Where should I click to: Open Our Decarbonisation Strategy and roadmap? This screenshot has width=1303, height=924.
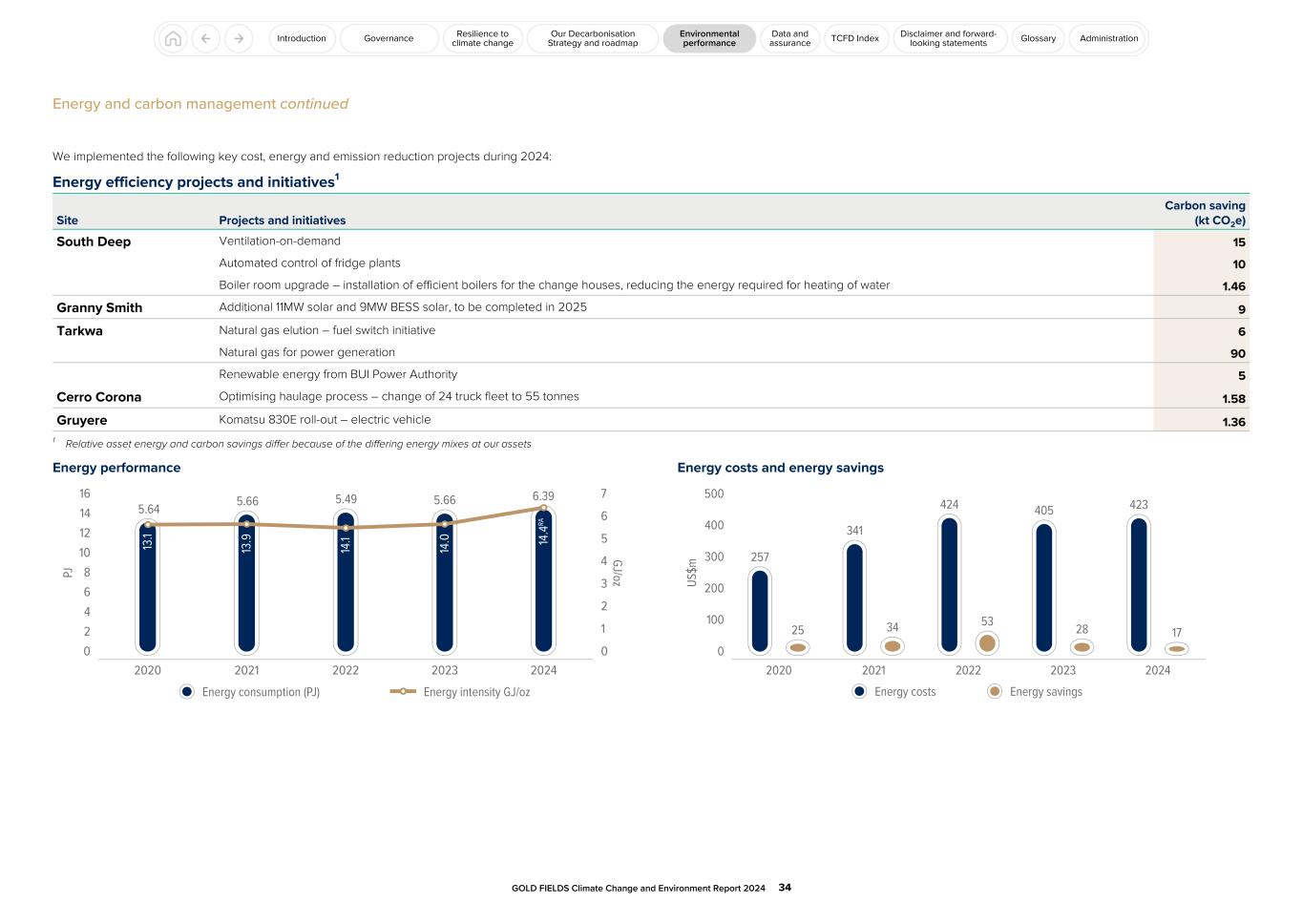[591, 38]
